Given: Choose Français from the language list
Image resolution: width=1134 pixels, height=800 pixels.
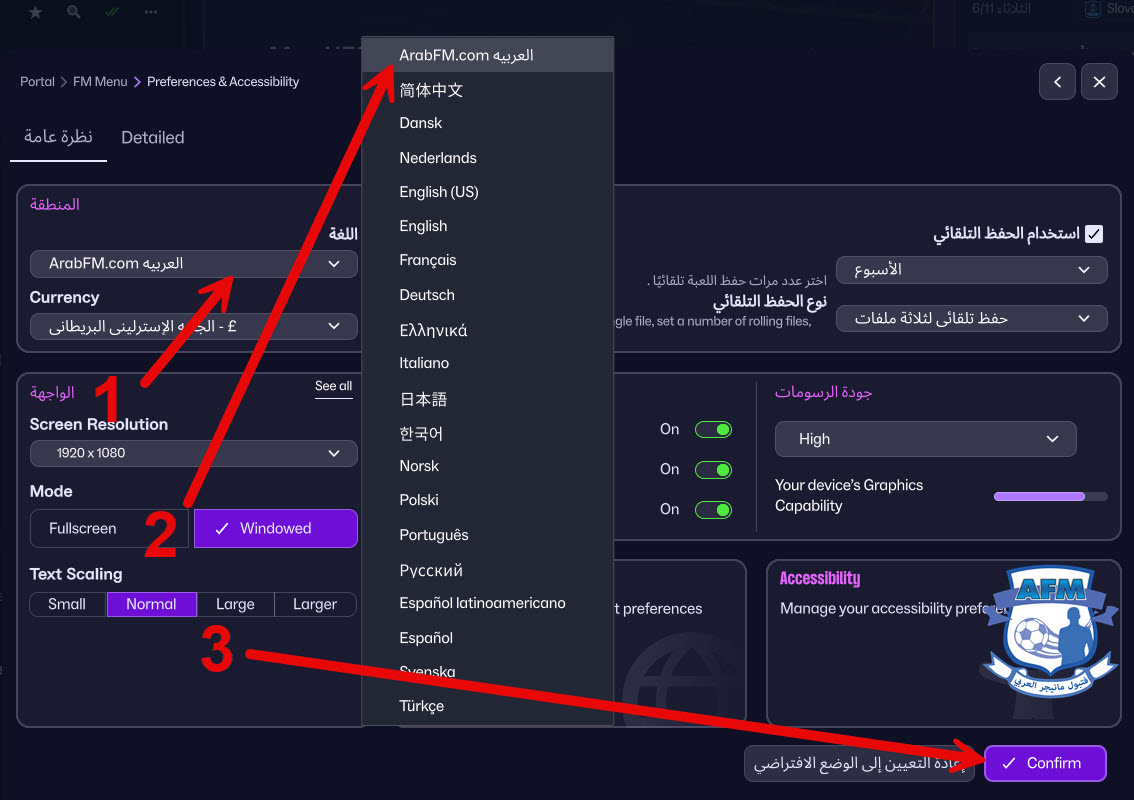Looking at the screenshot, I should coord(428,260).
